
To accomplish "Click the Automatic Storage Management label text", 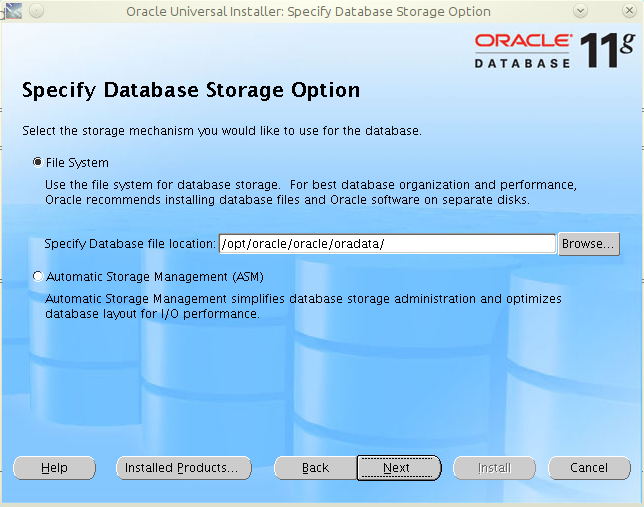I will [x=154, y=277].
